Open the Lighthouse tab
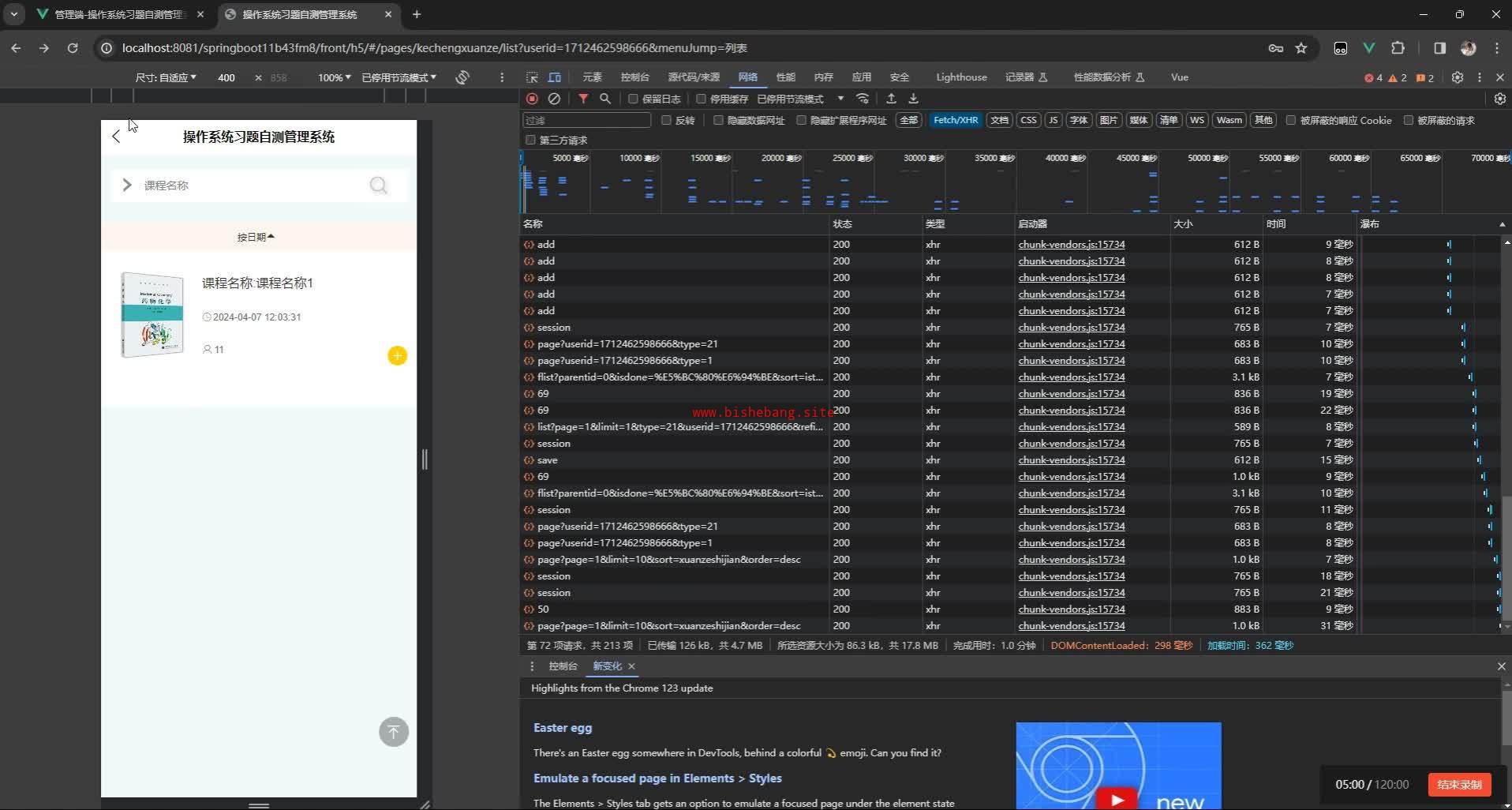This screenshot has height=810, width=1512. (x=960, y=77)
